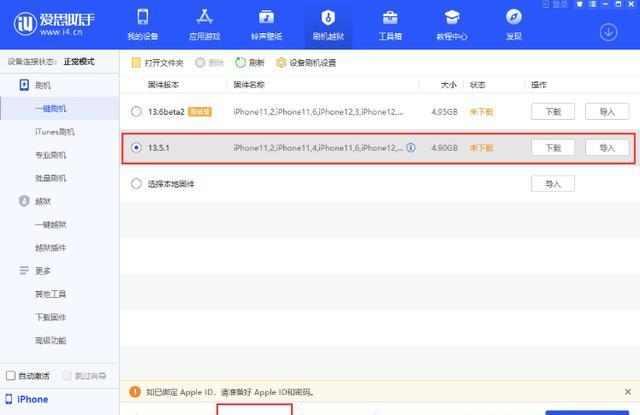Toggle the 跳过向导 checkbox
This screenshot has width=640, height=415.
[67, 375]
